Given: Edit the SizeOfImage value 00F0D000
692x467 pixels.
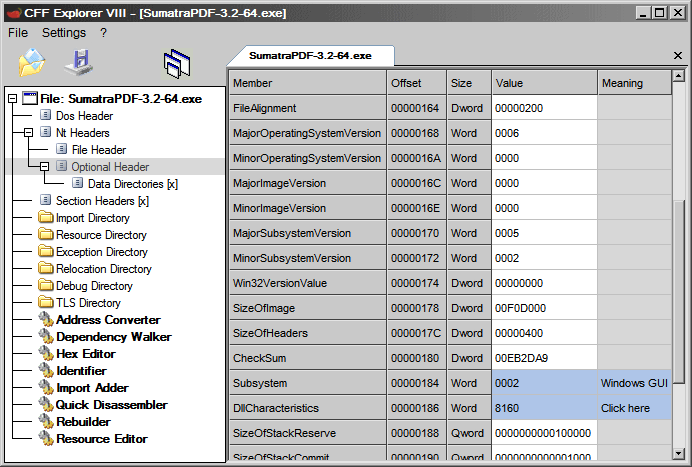Looking at the screenshot, I should pyautogui.click(x=545, y=308).
